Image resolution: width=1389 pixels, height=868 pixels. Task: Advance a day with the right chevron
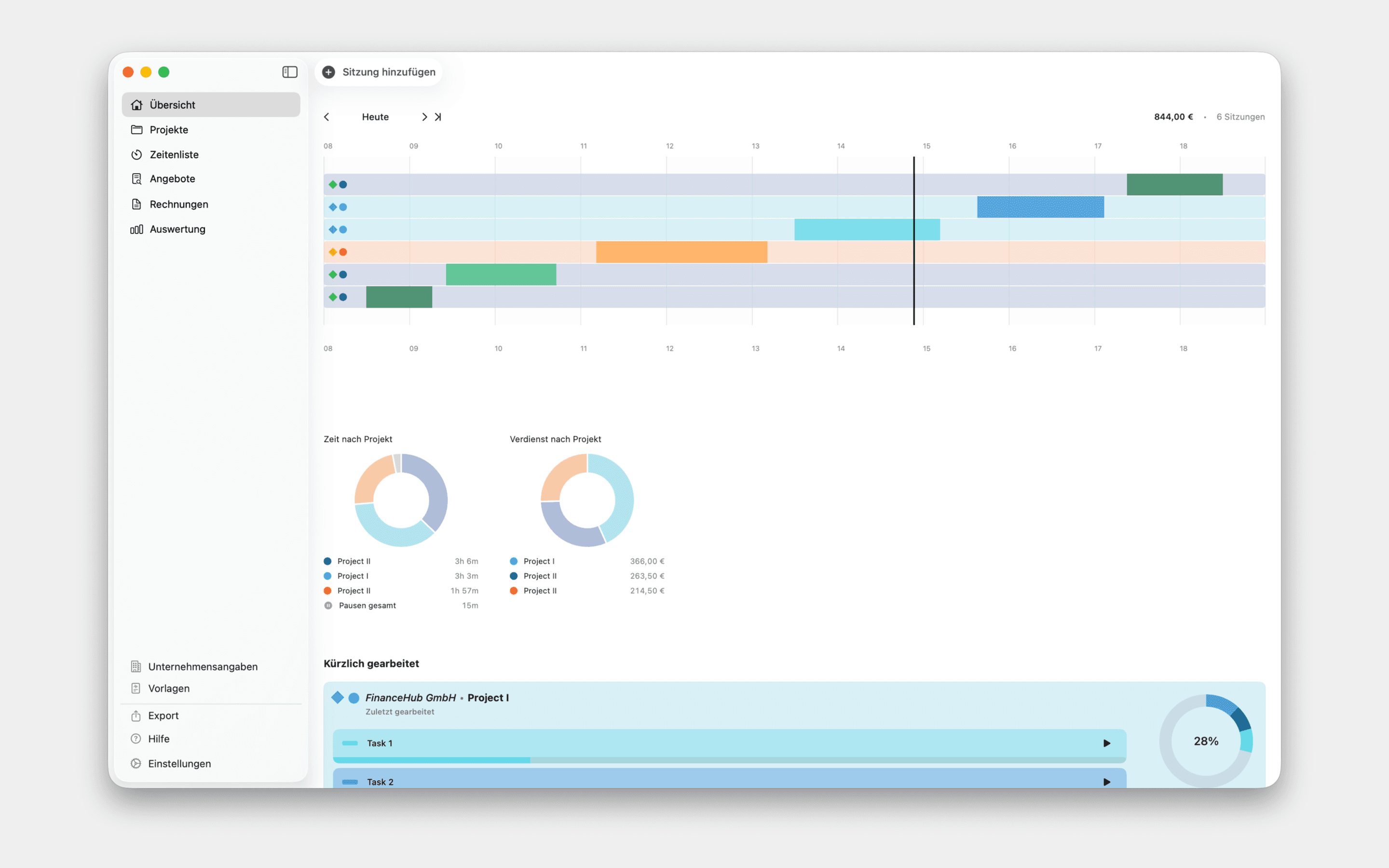coord(425,117)
